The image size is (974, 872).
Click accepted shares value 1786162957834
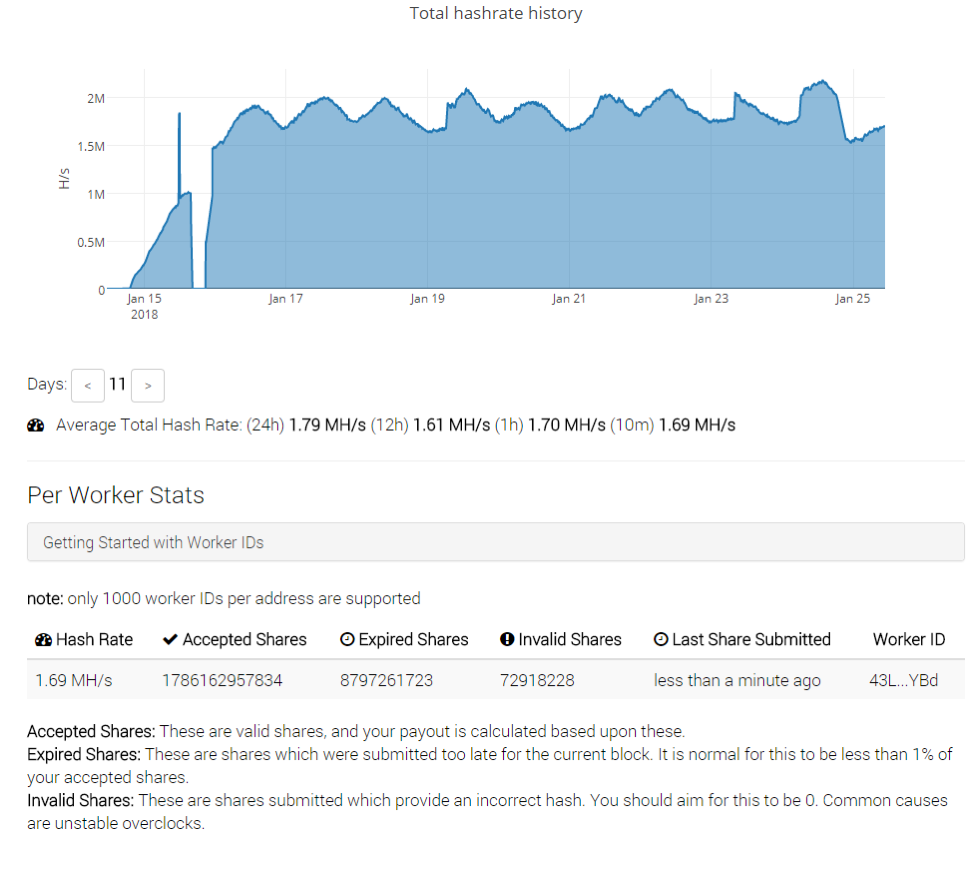(x=222, y=681)
